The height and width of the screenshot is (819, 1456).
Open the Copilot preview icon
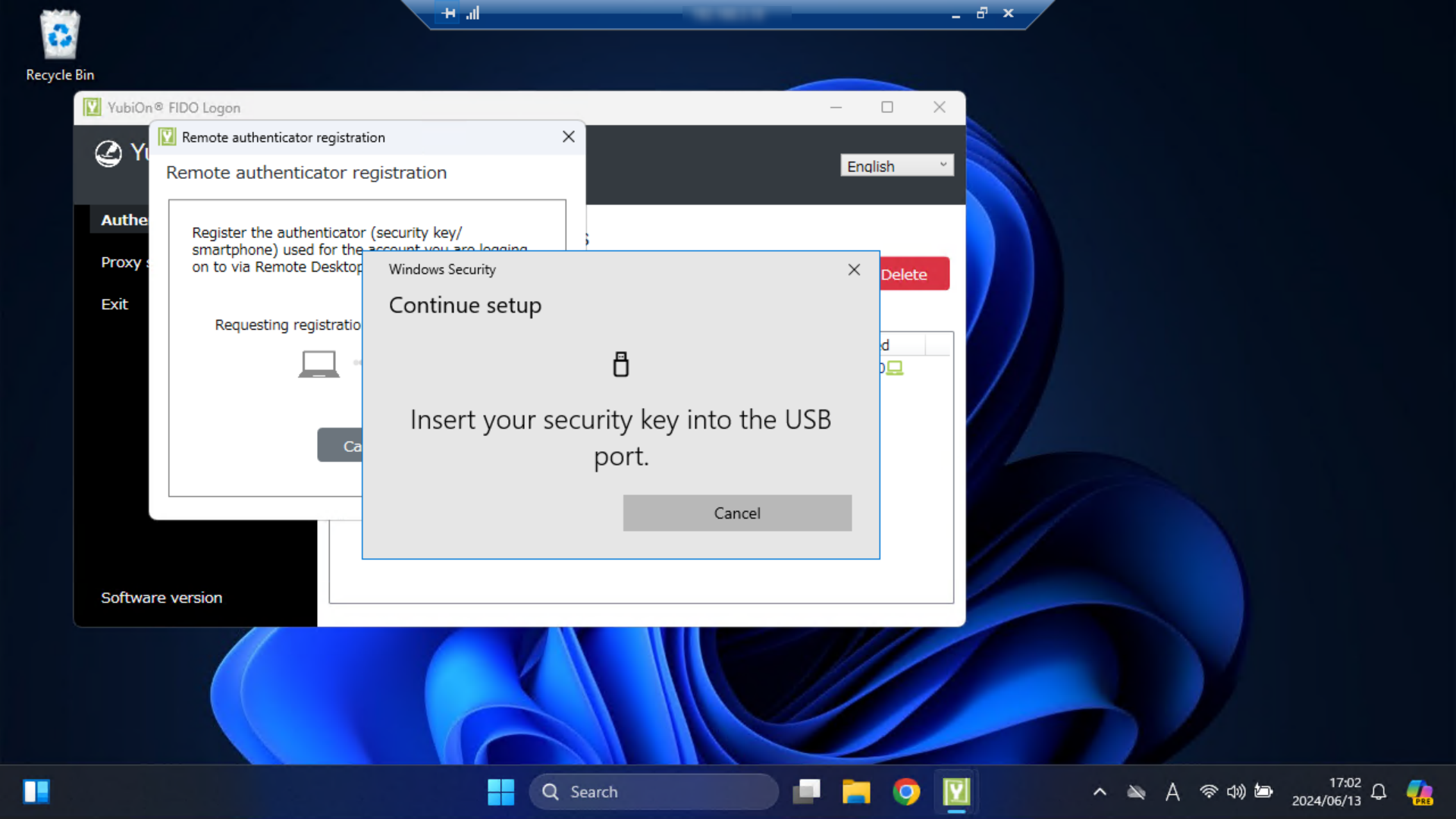coord(1420,792)
